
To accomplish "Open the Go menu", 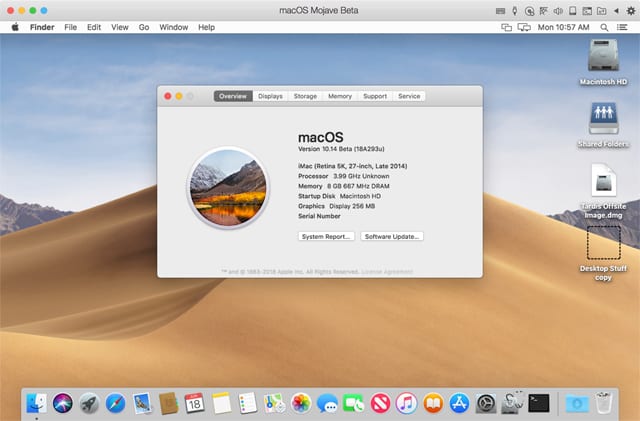I will [144, 27].
